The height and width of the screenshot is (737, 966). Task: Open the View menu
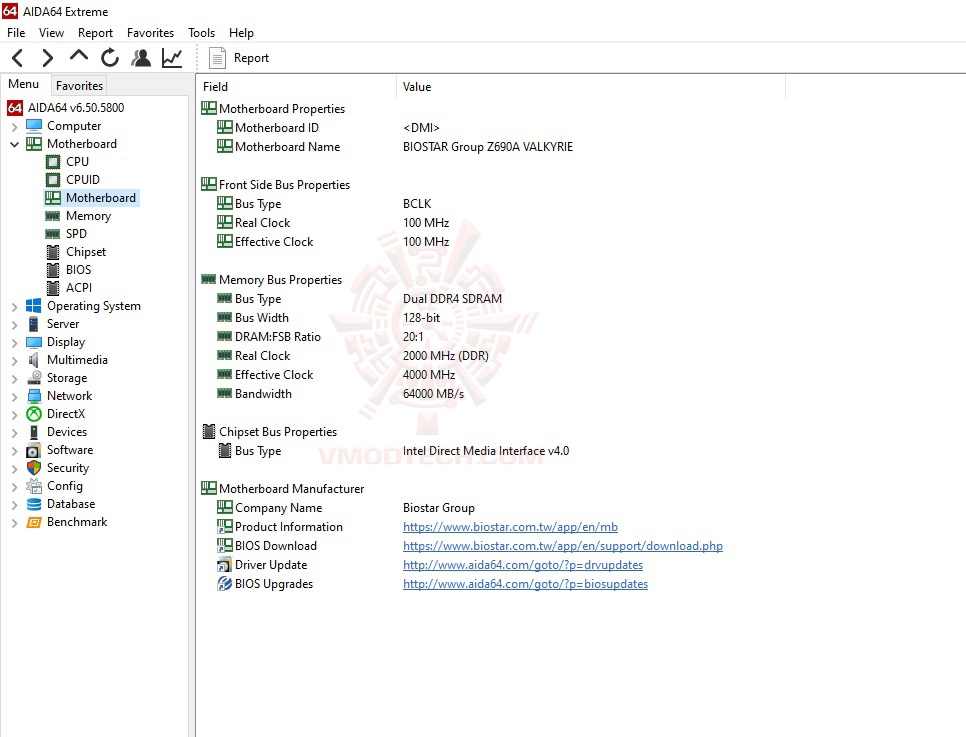51,33
